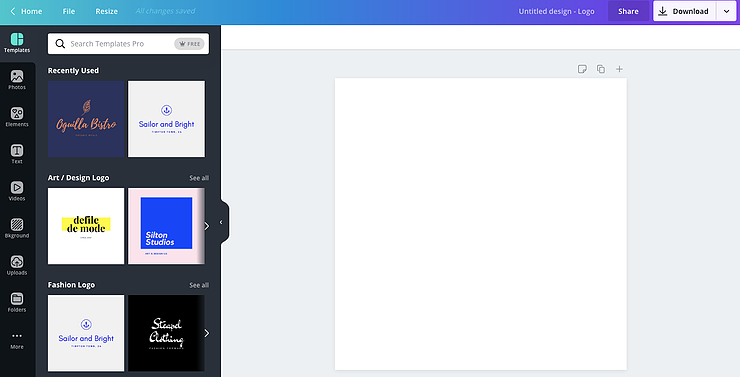Focus the Search Templates Pro field
This screenshot has height=377, width=740.
pos(128,44)
